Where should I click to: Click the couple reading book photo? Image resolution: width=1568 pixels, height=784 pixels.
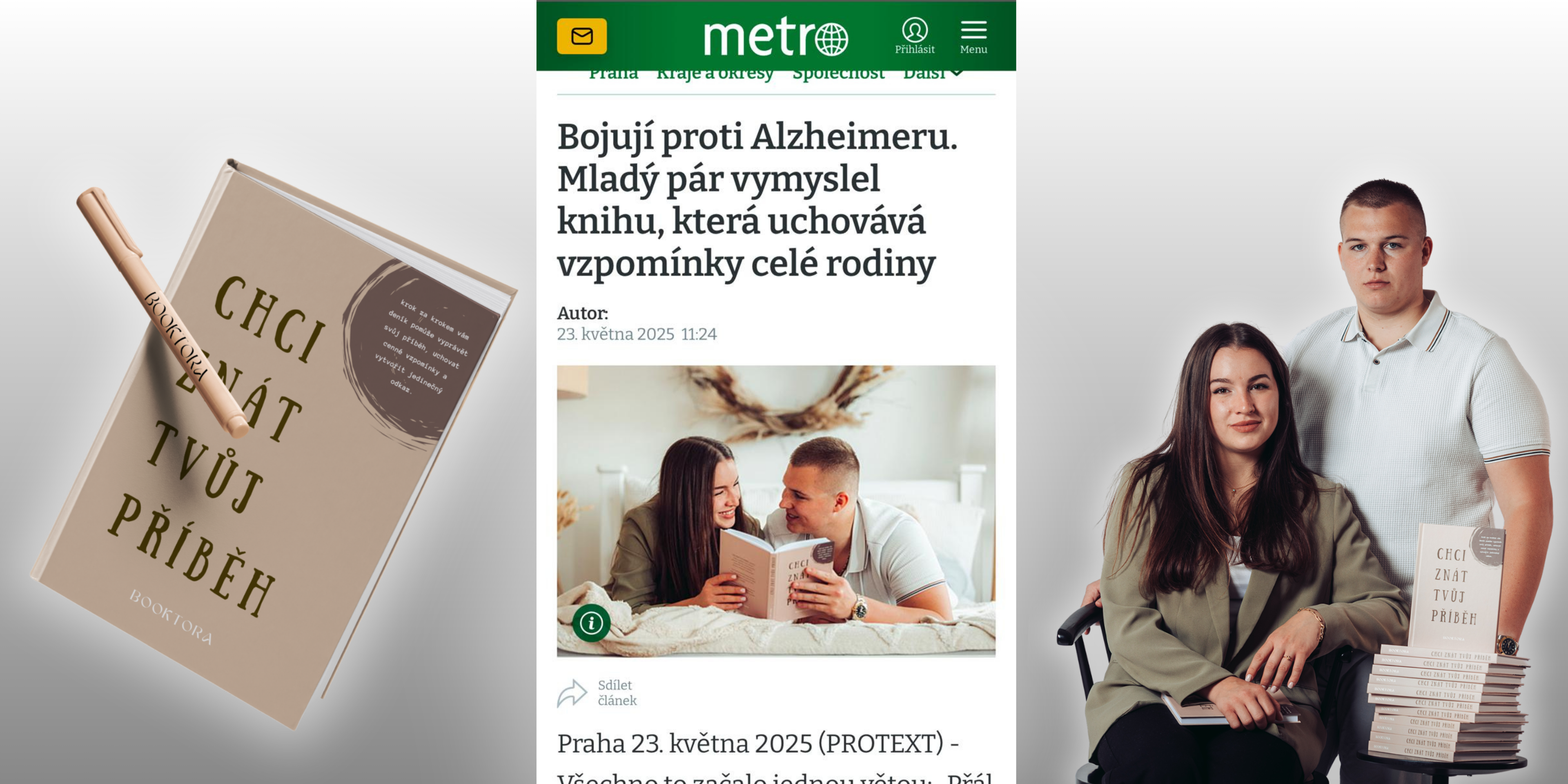[776, 511]
